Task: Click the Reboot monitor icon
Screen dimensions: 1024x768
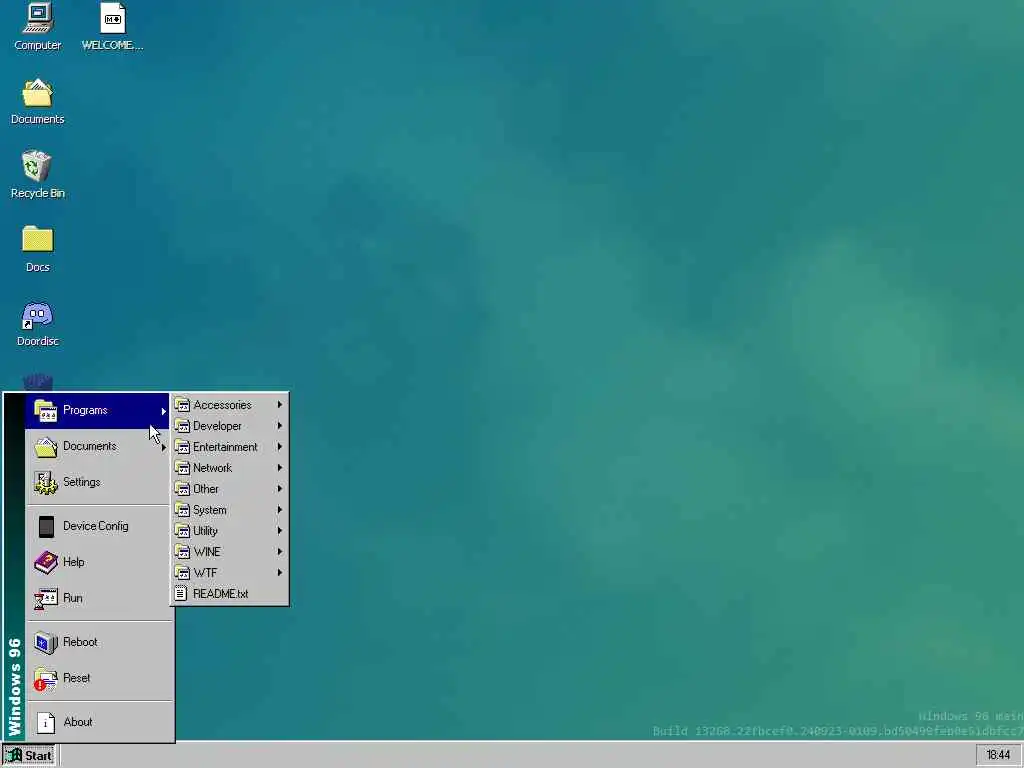Action: tap(46, 643)
